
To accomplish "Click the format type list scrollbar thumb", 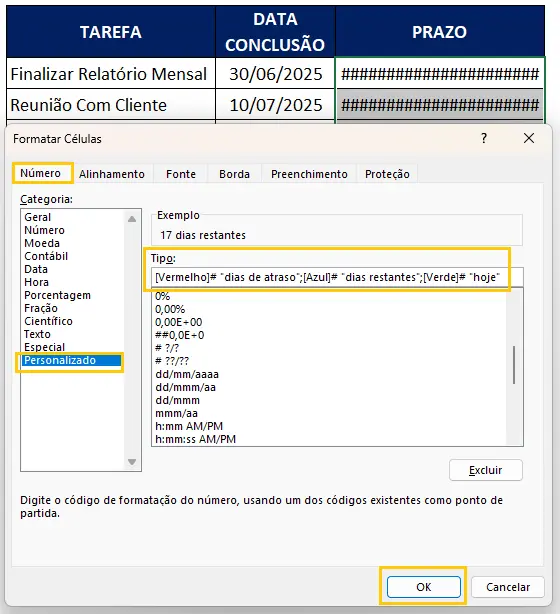I will [514, 365].
